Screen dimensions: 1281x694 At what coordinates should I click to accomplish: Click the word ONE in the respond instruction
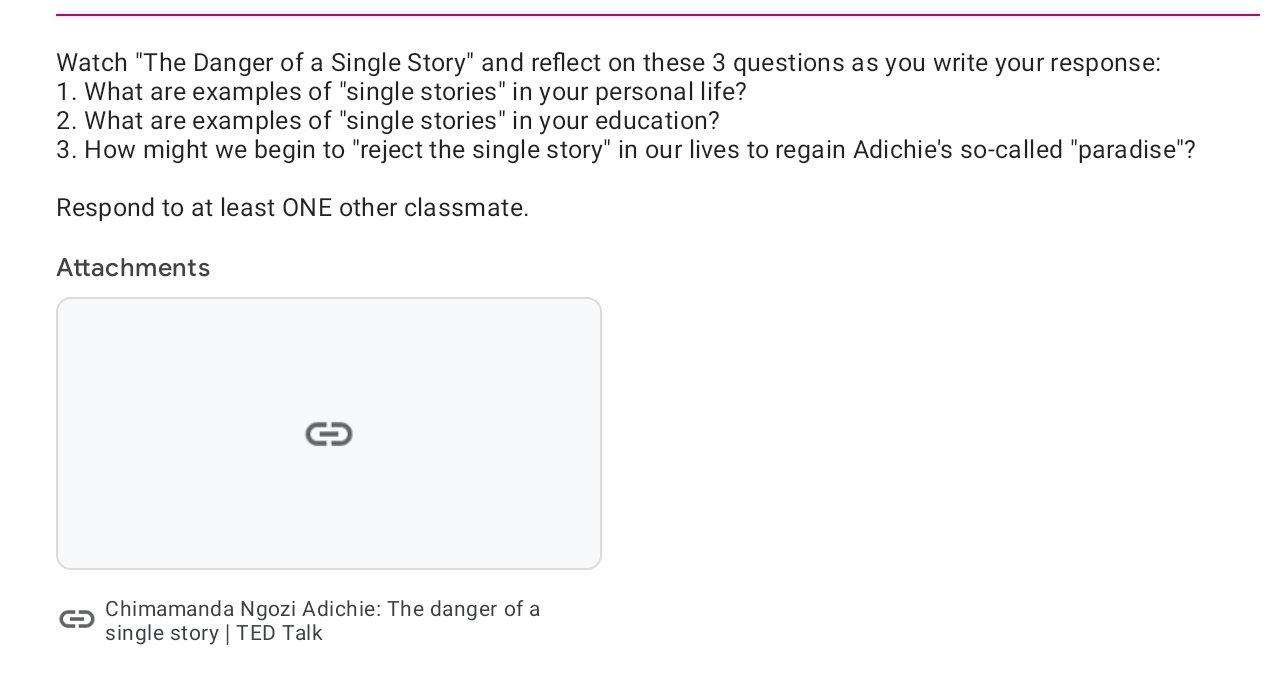307,208
